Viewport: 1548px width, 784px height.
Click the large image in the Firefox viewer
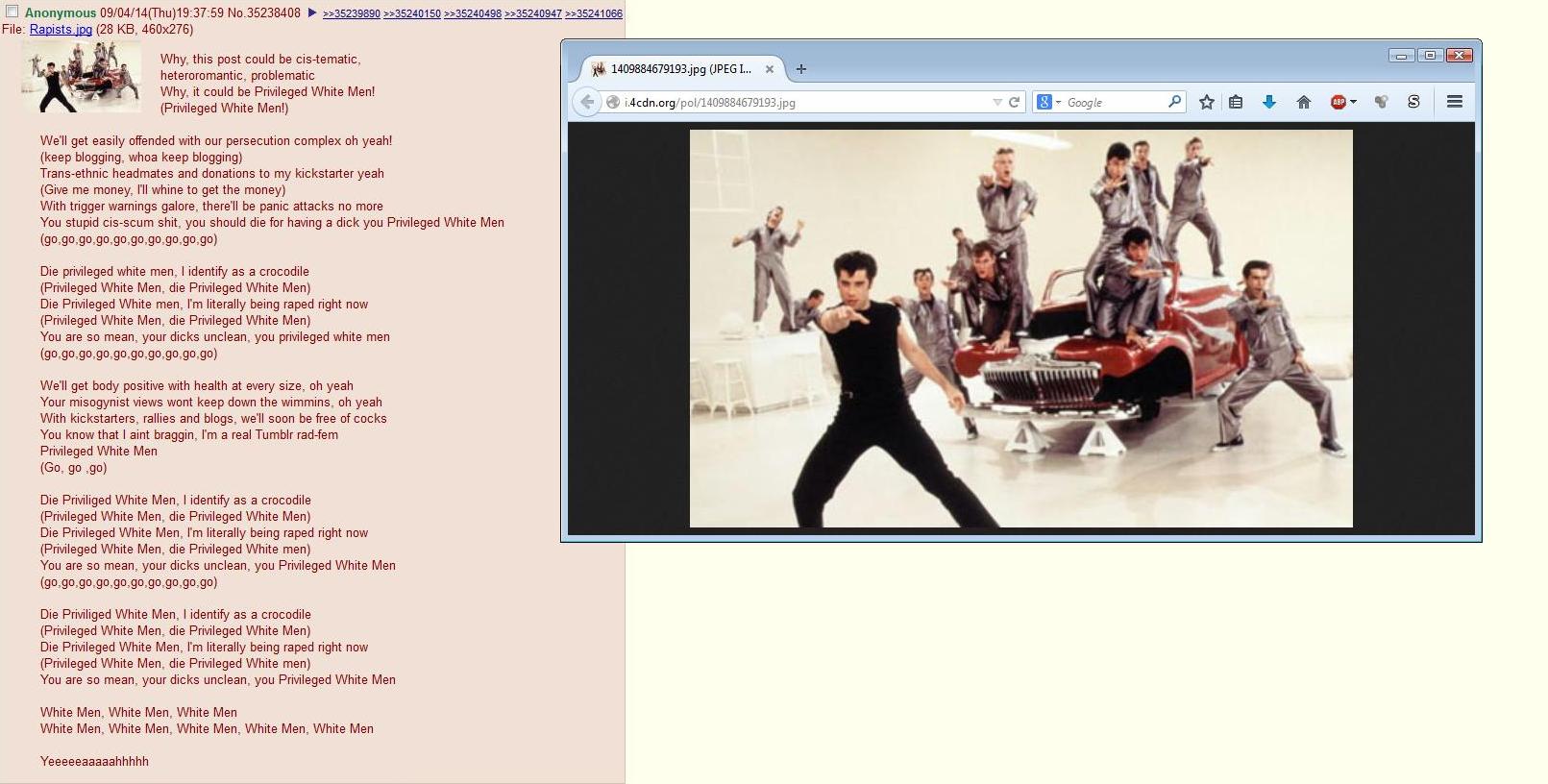[x=1021, y=329]
